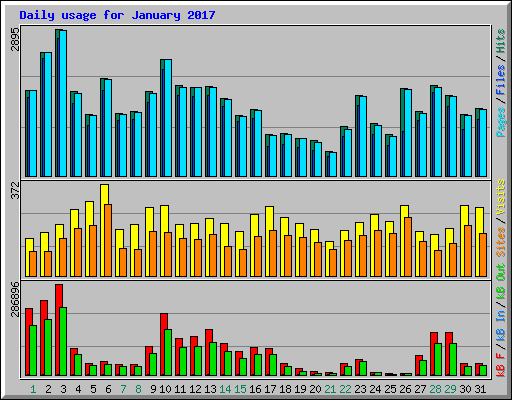Click the "Files" legend label
This screenshot has width=512, height=400.
click(x=501, y=80)
